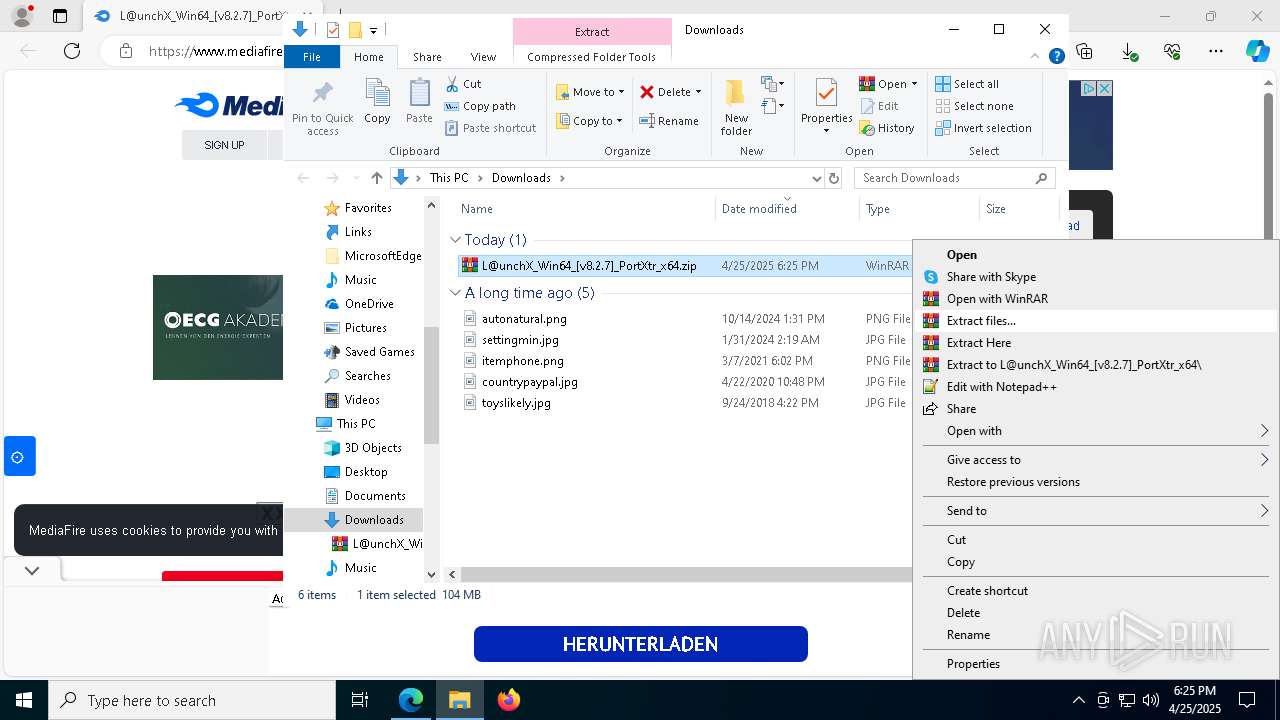The image size is (1280, 720).
Task: Open Compressed Folder Tools tab
Action: (x=592, y=57)
